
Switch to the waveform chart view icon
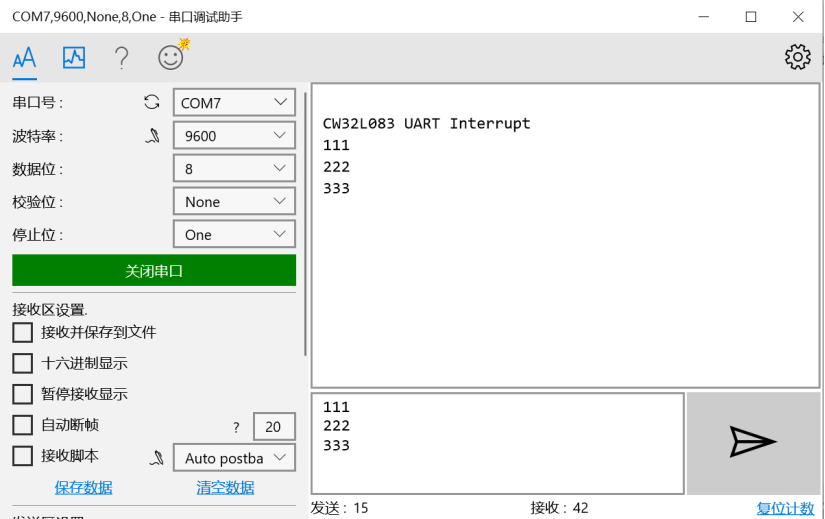click(74, 58)
